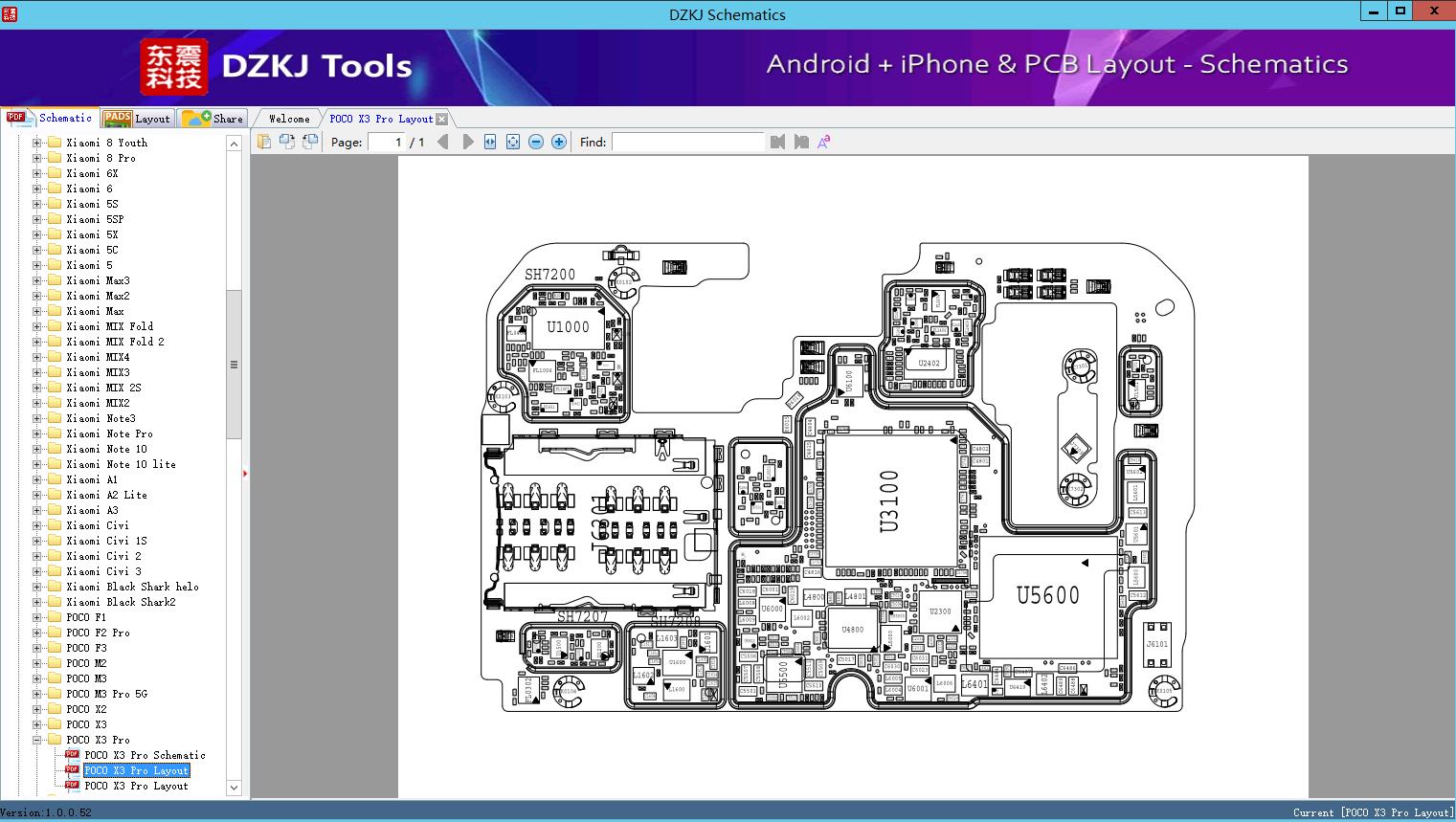Open the Share tab
The image size is (1456, 822).
(x=213, y=119)
